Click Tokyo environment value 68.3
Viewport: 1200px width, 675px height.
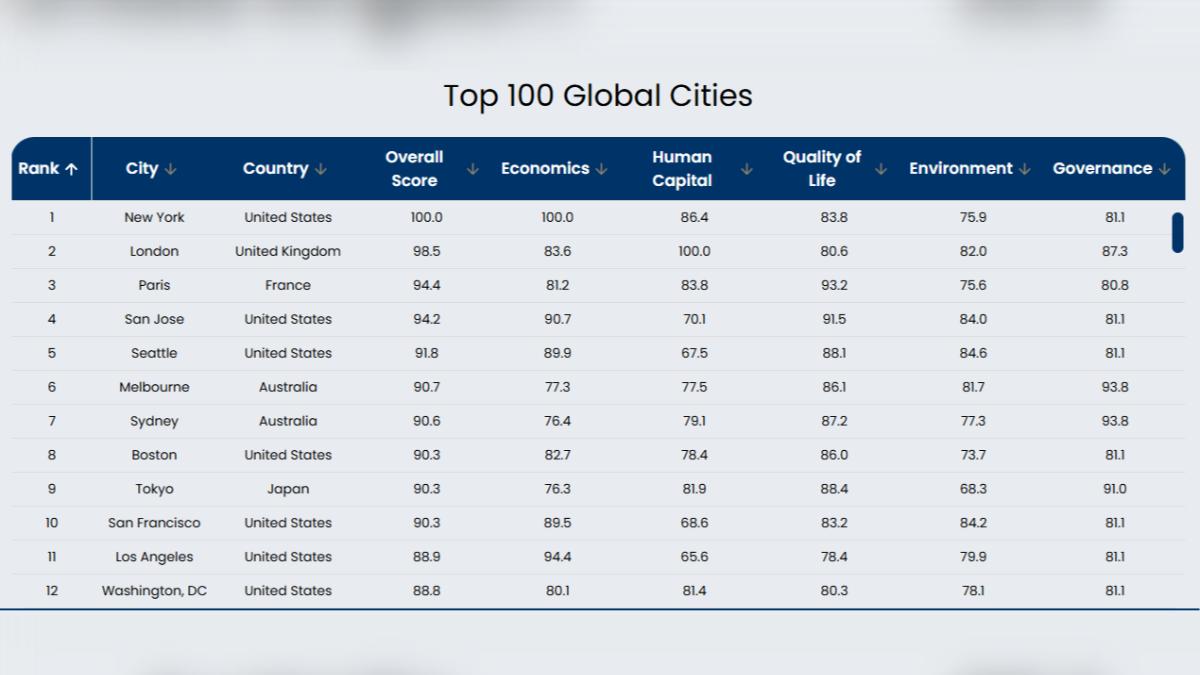pos(973,489)
